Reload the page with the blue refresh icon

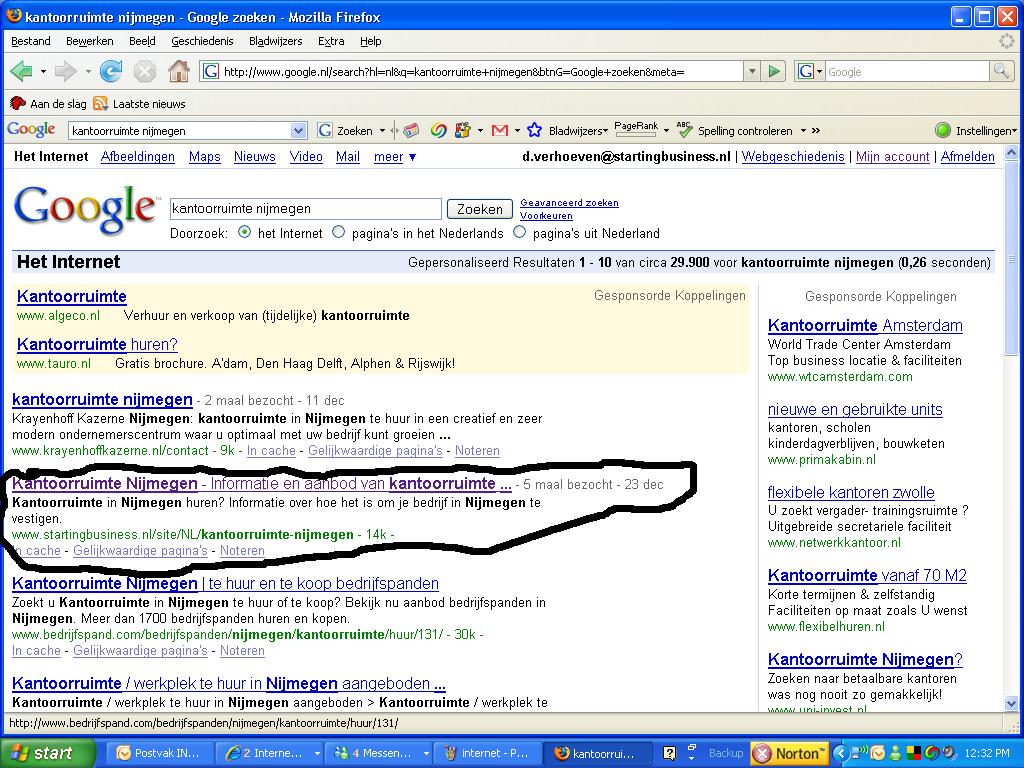click(x=110, y=71)
